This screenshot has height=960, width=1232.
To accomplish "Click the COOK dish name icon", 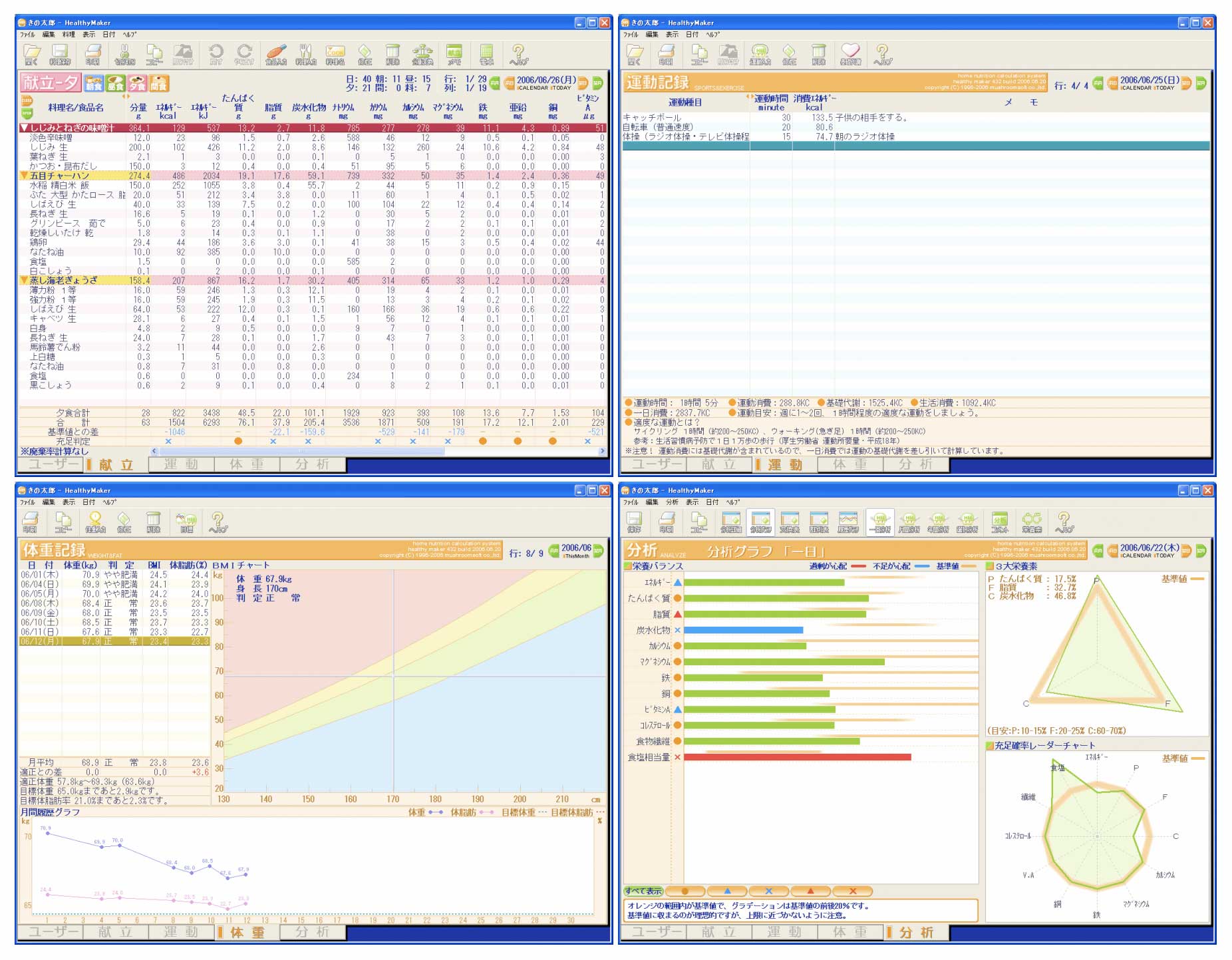I will point(335,54).
